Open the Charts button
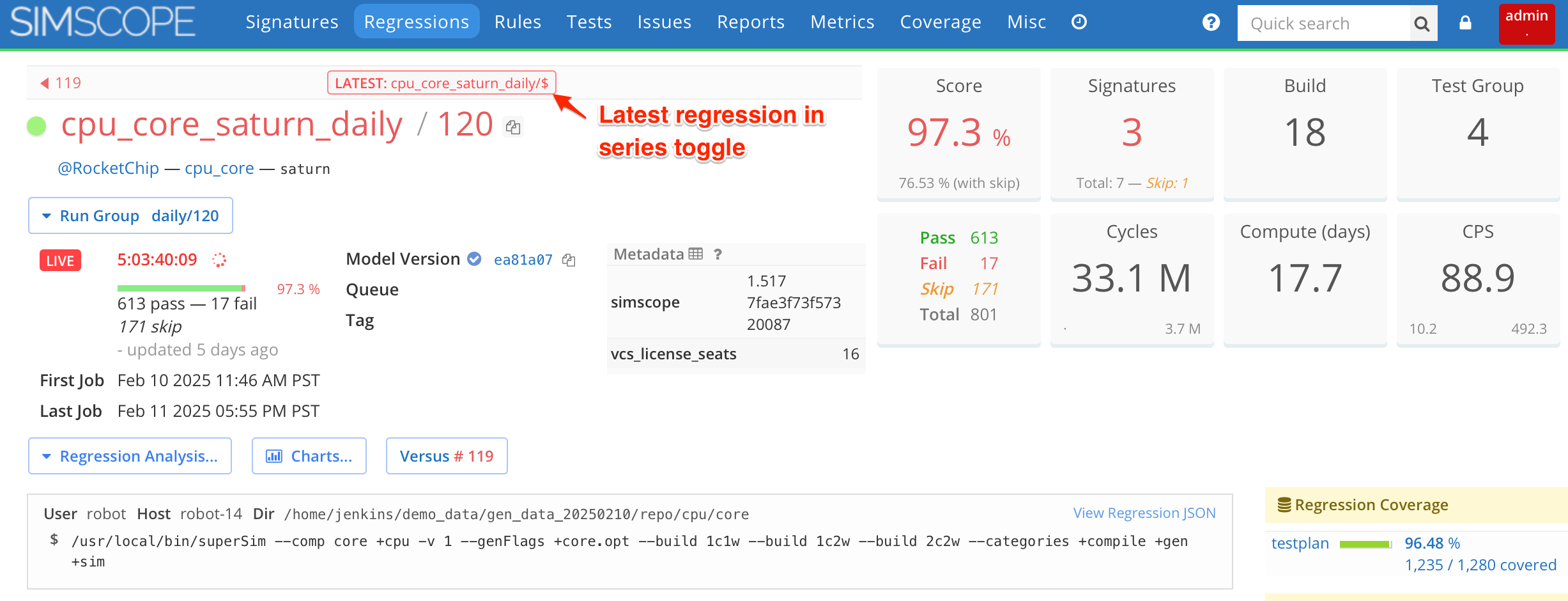Image resolution: width=1568 pixels, height=601 pixels. [x=309, y=457]
